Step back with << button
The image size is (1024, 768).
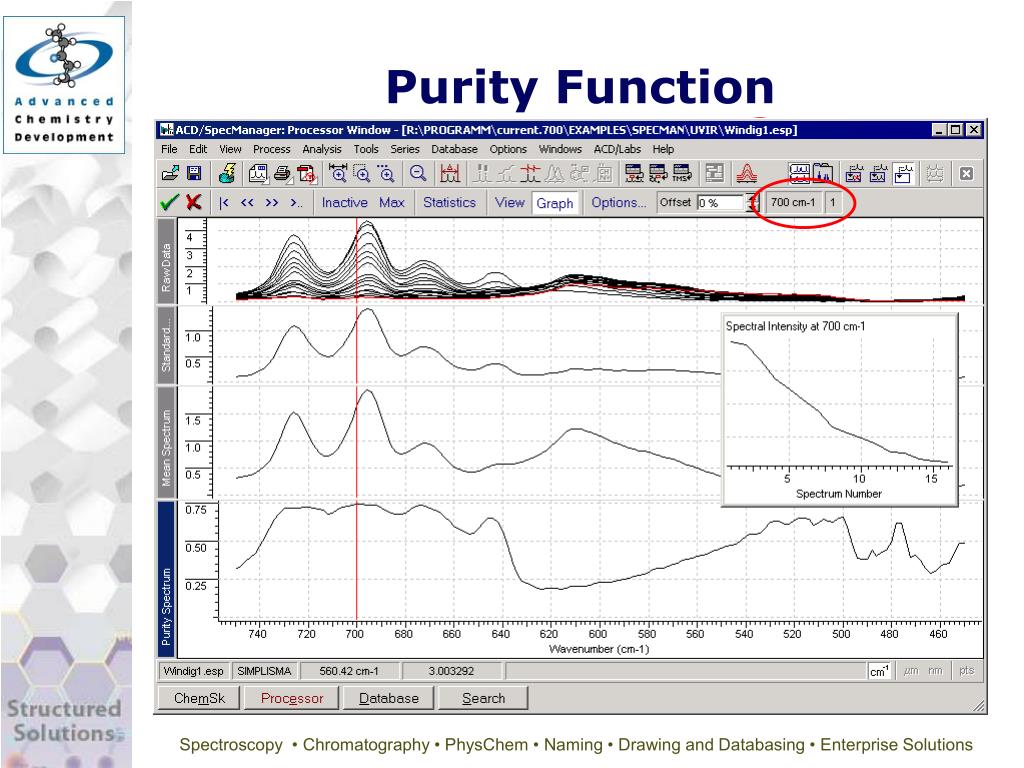point(247,203)
